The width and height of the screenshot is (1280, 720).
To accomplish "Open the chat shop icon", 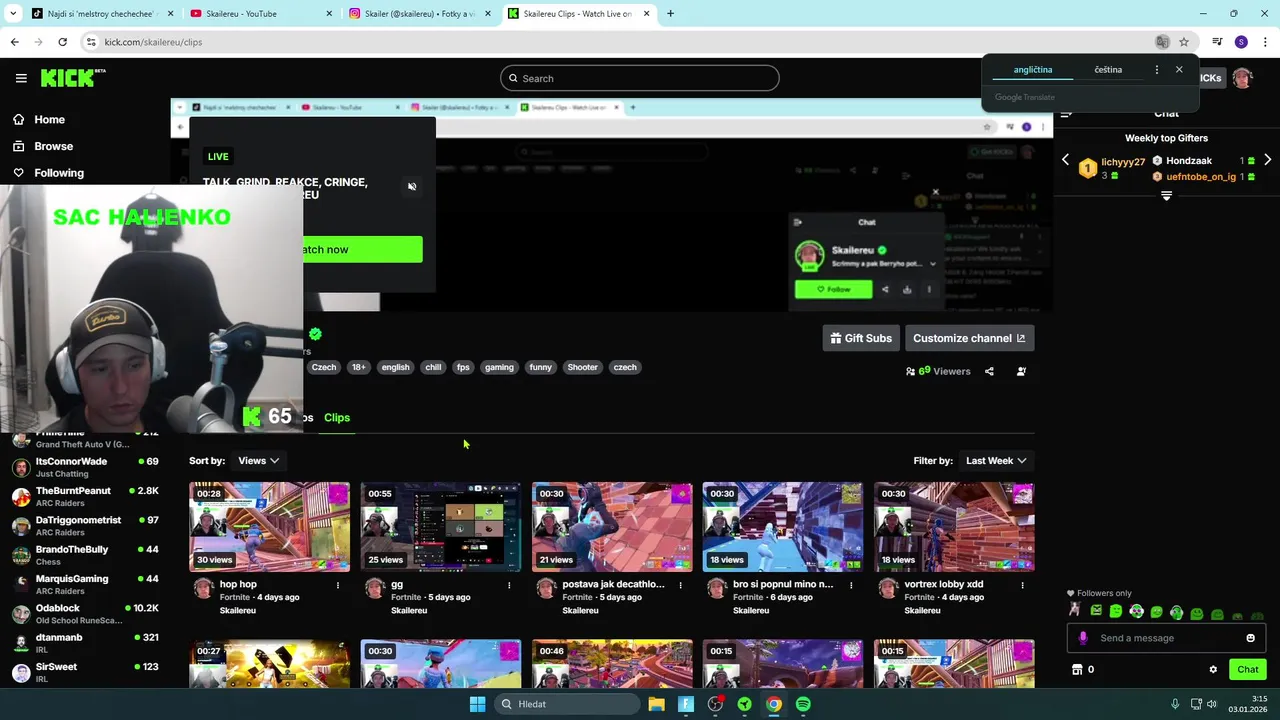I will pyautogui.click(x=1077, y=670).
